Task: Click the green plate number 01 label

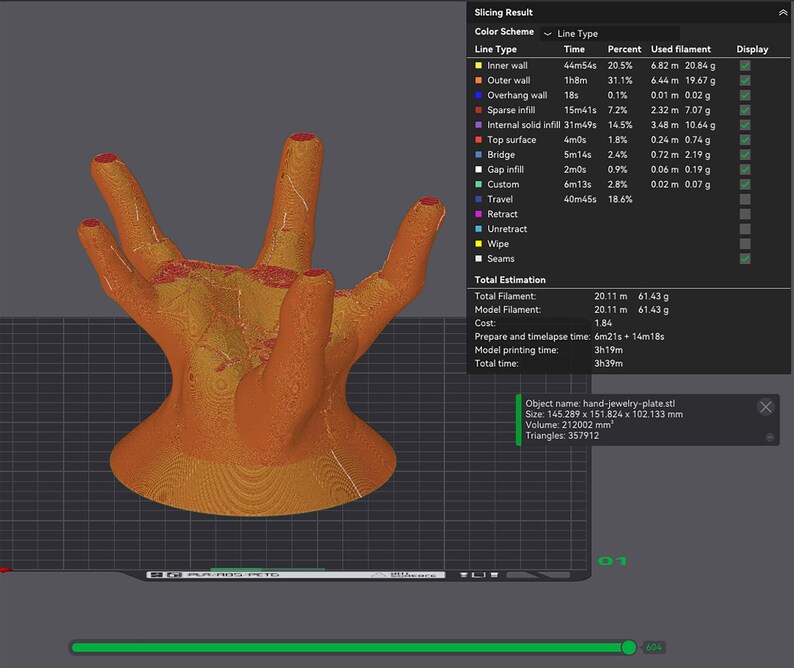Action: pos(612,561)
